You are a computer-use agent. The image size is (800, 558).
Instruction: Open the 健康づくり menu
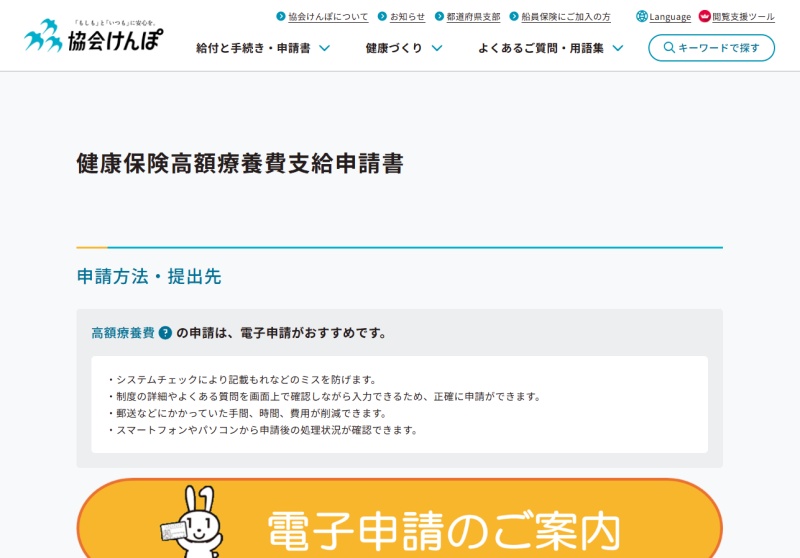pos(394,48)
